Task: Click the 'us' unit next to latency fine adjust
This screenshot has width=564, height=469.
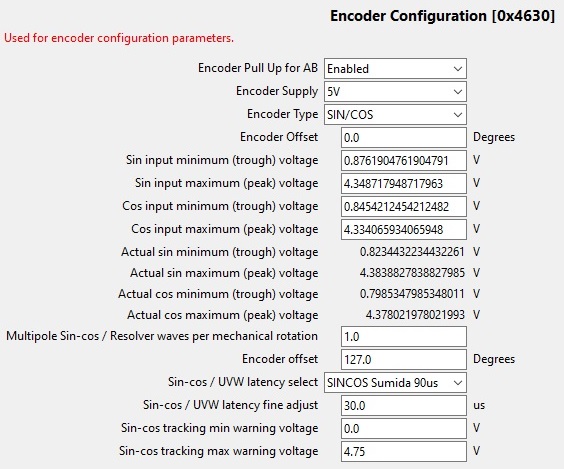Action: pos(479,405)
